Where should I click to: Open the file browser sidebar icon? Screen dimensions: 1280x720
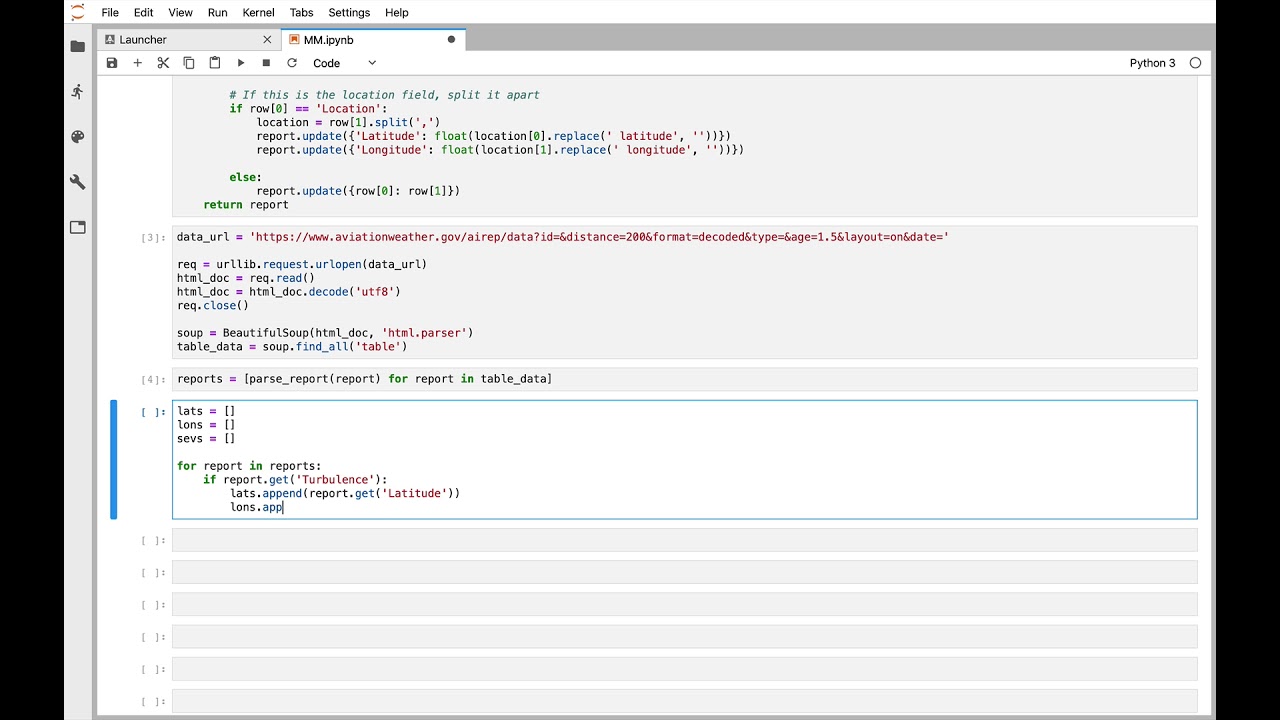pyautogui.click(x=78, y=46)
